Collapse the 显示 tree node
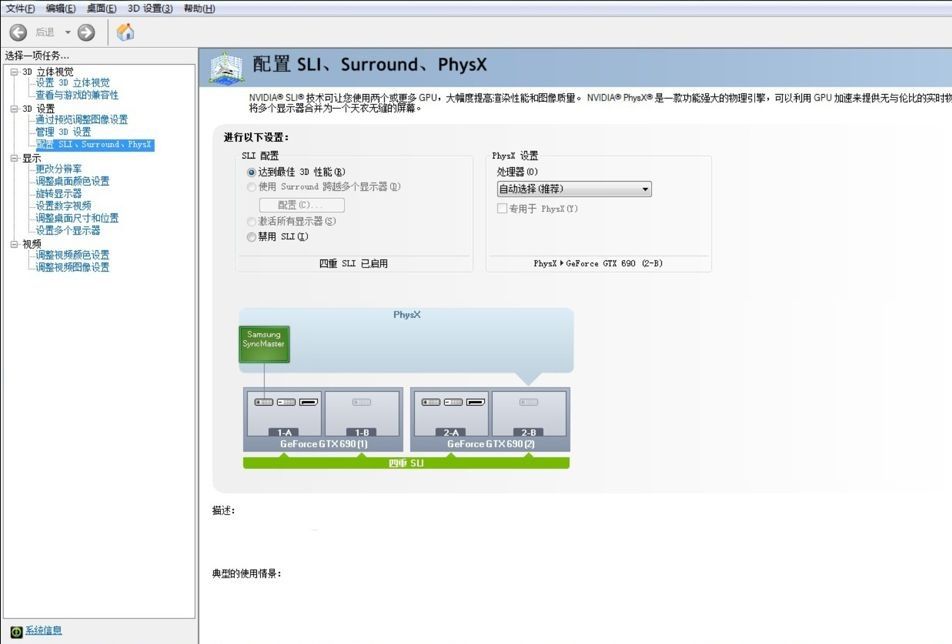Viewport: 952px width, 644px height. coord(14,158)
